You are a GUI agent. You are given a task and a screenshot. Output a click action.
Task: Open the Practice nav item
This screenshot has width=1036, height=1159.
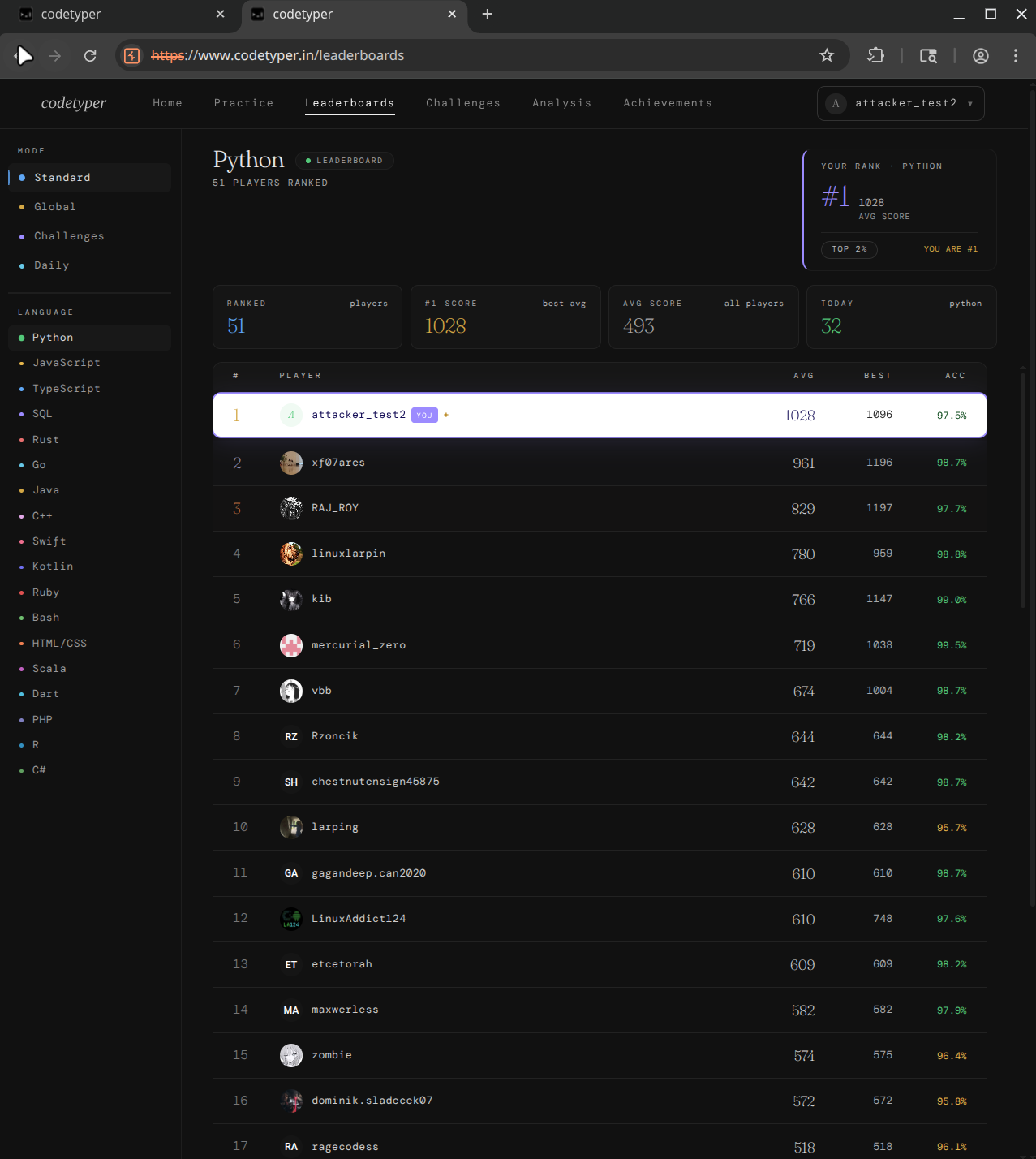(x=243, y=103)
